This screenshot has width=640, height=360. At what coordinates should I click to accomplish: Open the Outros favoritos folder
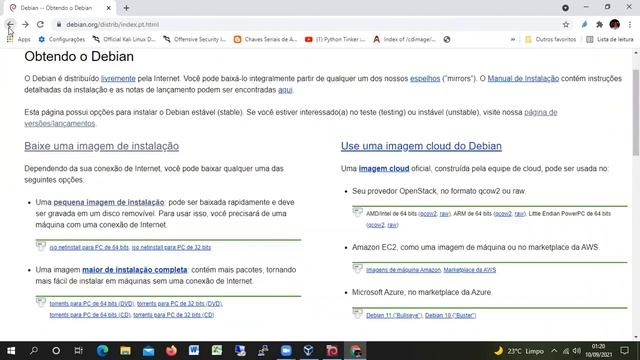550,40
